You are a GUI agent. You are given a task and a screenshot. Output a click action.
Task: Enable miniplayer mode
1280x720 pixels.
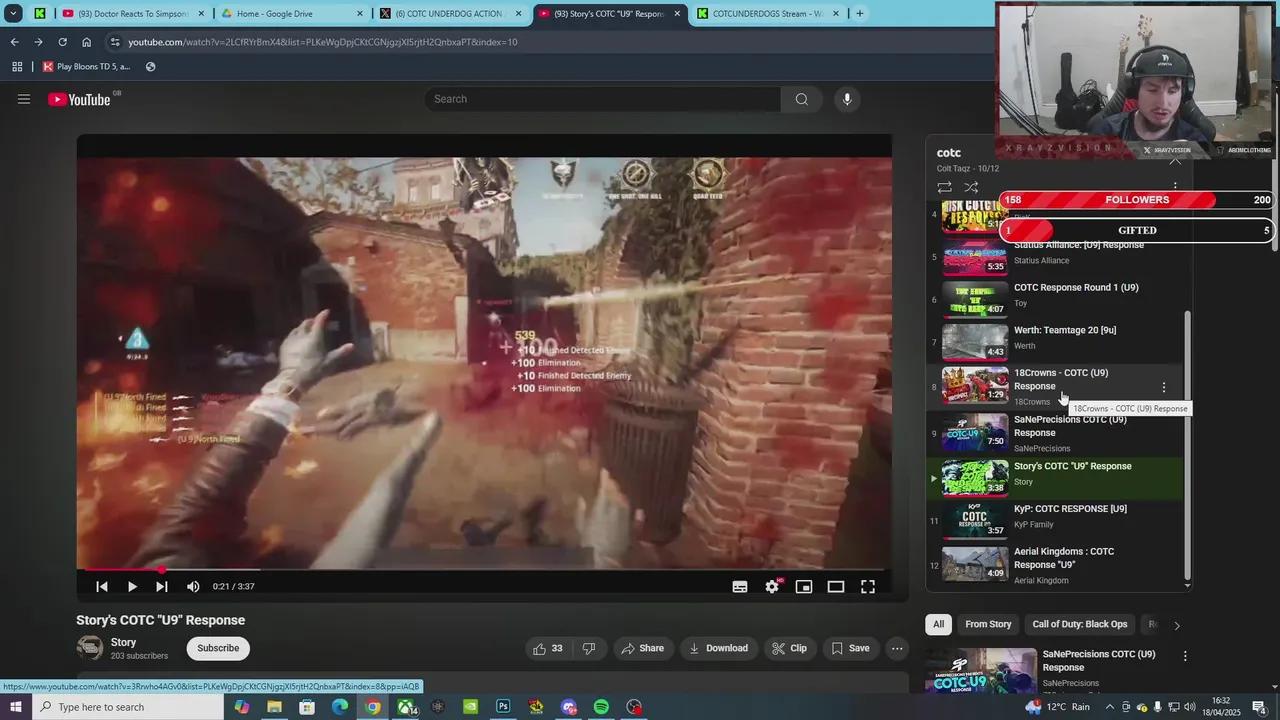click(804, 587)
